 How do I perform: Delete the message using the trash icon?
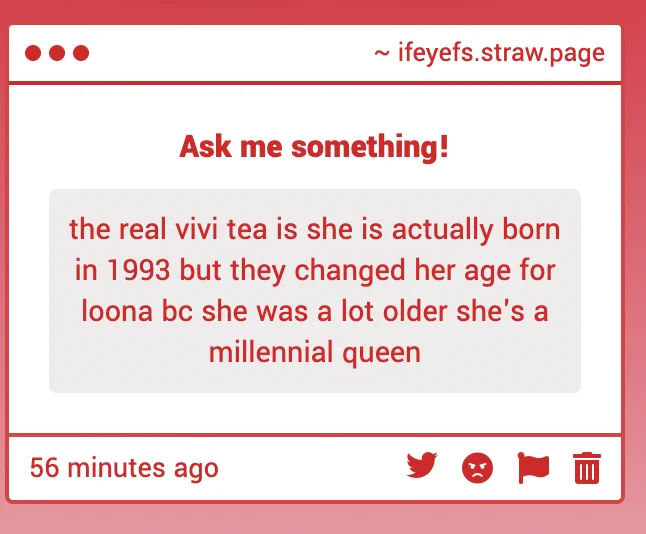pos(587,468)
